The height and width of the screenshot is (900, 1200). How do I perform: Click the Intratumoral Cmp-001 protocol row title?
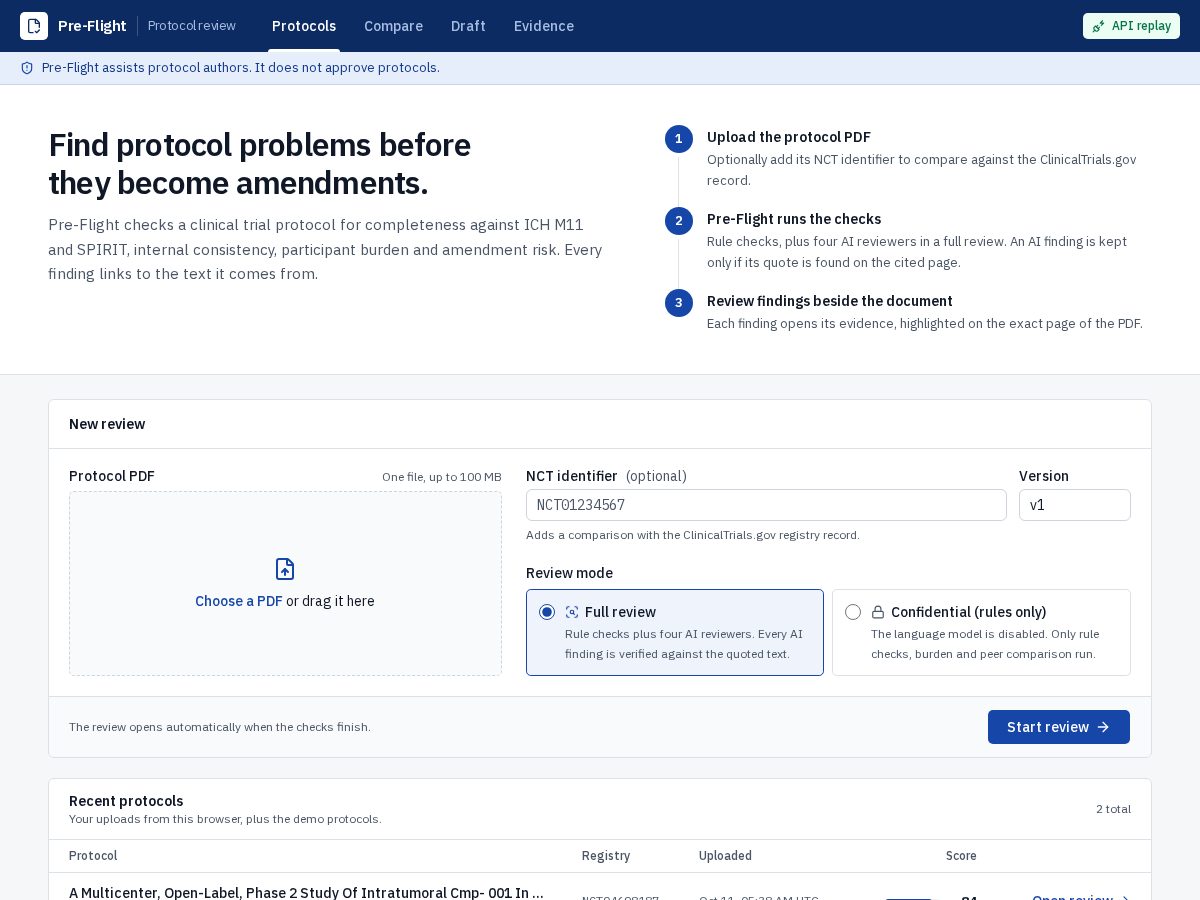(x=307, y=892)
